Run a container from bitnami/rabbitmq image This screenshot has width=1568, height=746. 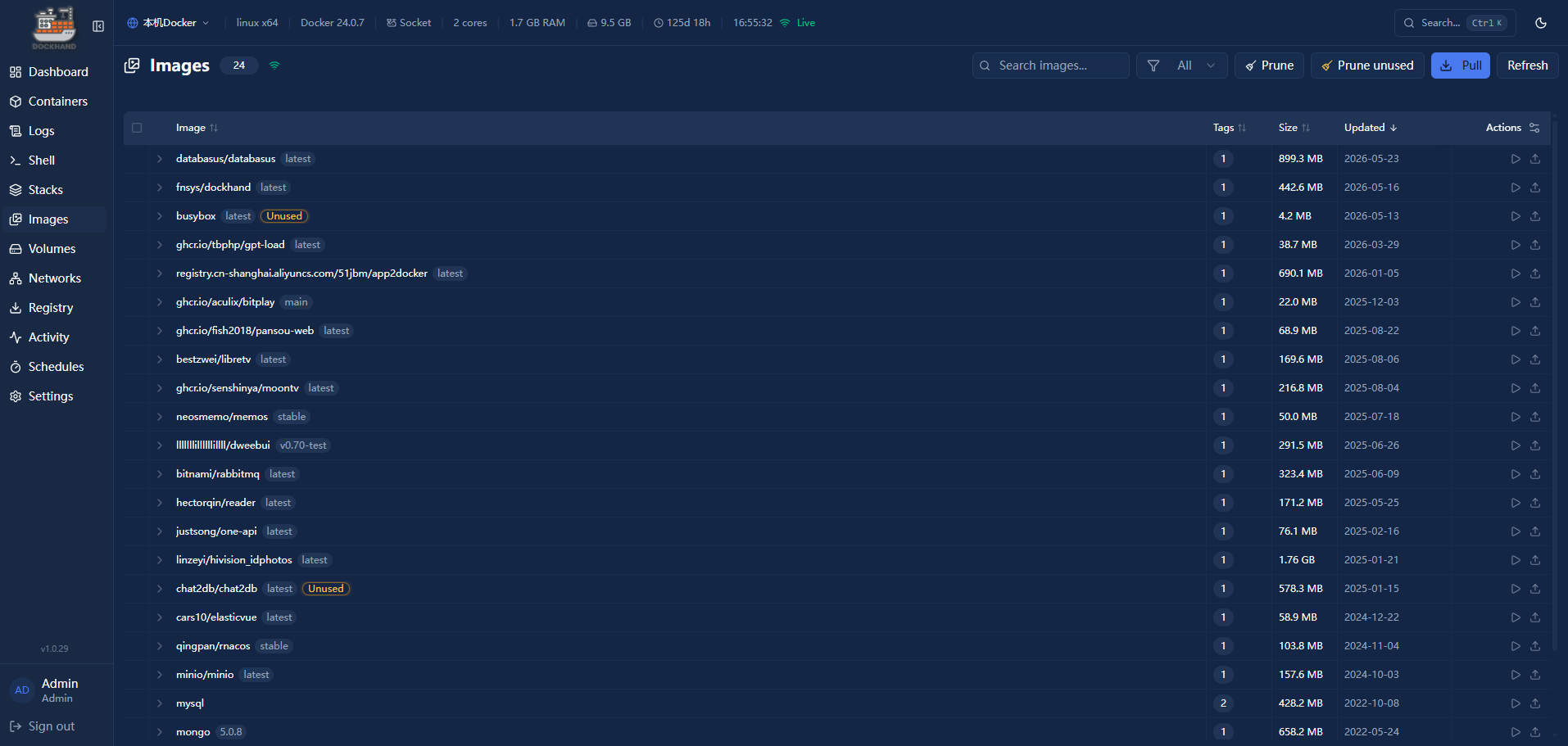click(x=1516, y=474)
